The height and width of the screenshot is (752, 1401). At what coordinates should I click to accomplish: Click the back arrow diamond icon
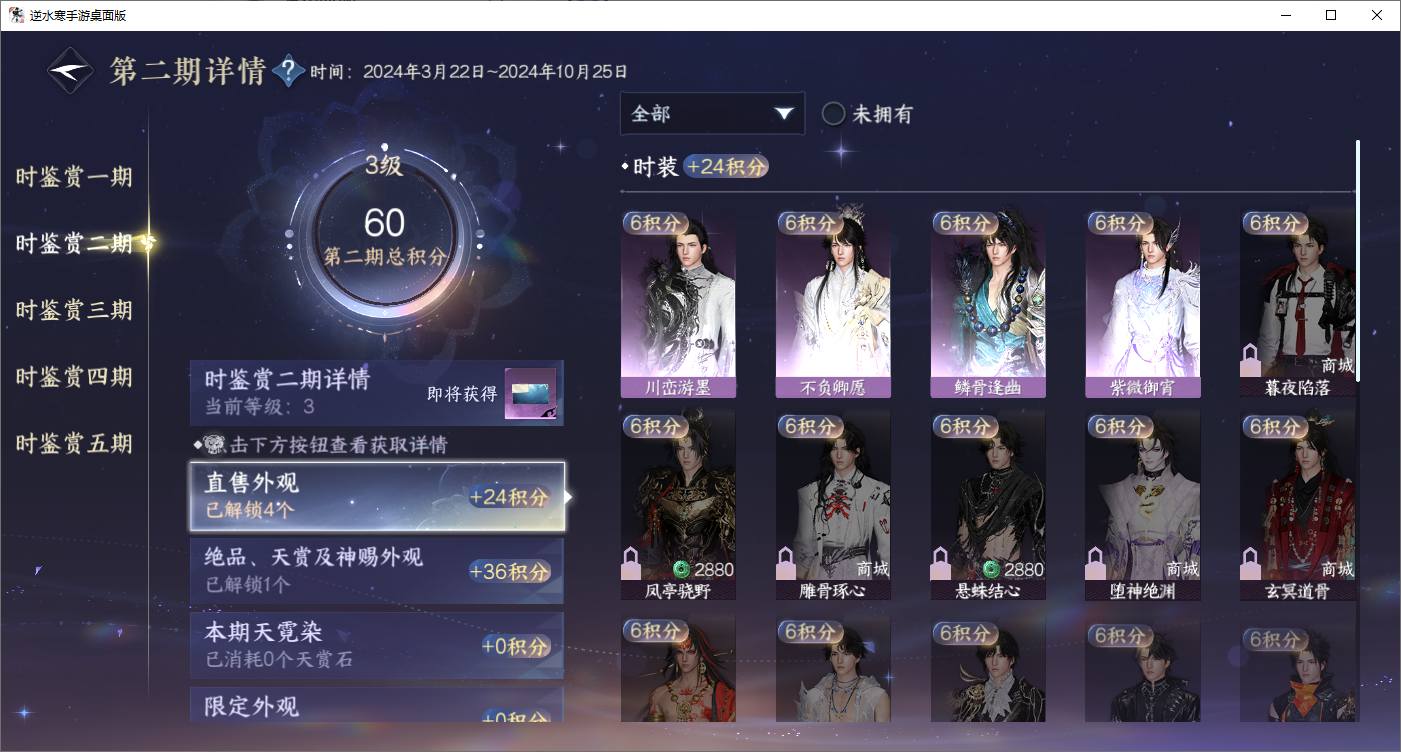(71, 71)
